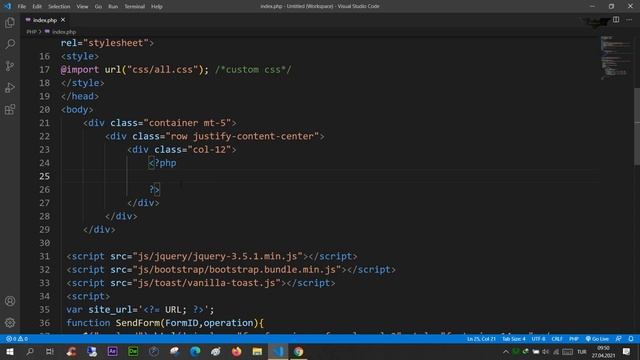Click Ln 25, Col 21 in status bar

(481, 339)
